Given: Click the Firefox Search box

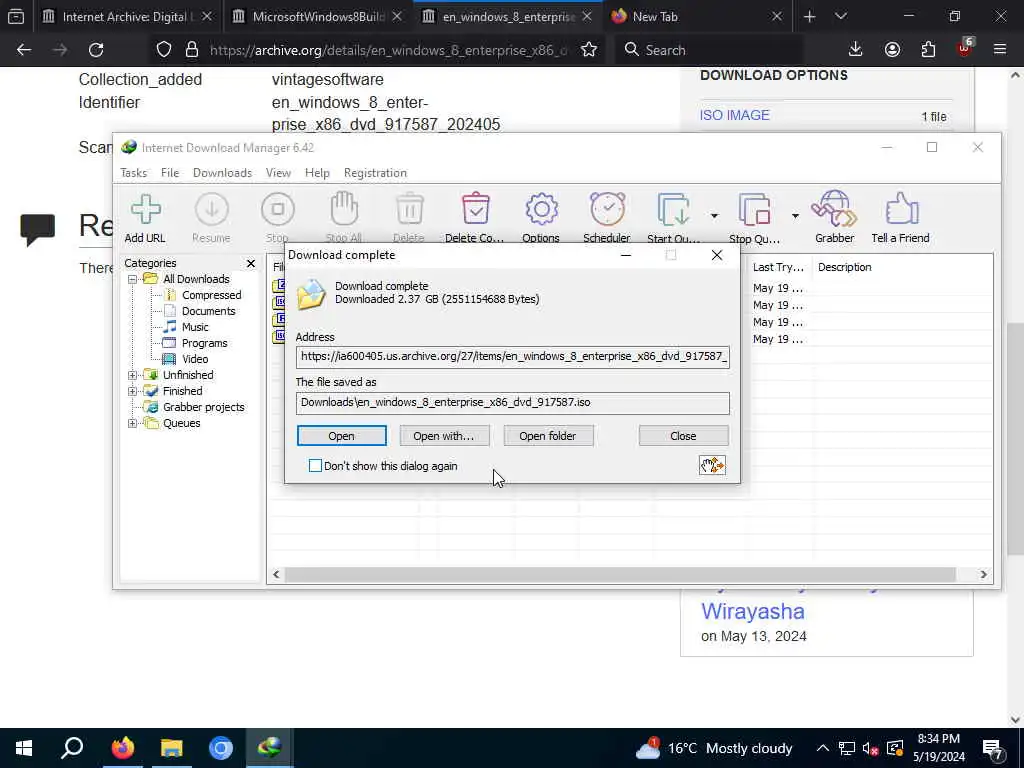Looking at the screenshot, I should tap(709, 50).
